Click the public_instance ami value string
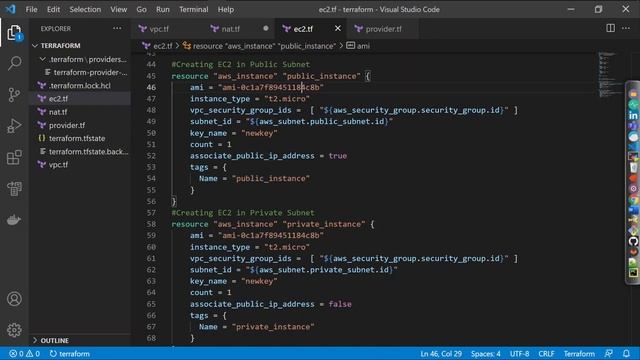 [x=271, y=87]
